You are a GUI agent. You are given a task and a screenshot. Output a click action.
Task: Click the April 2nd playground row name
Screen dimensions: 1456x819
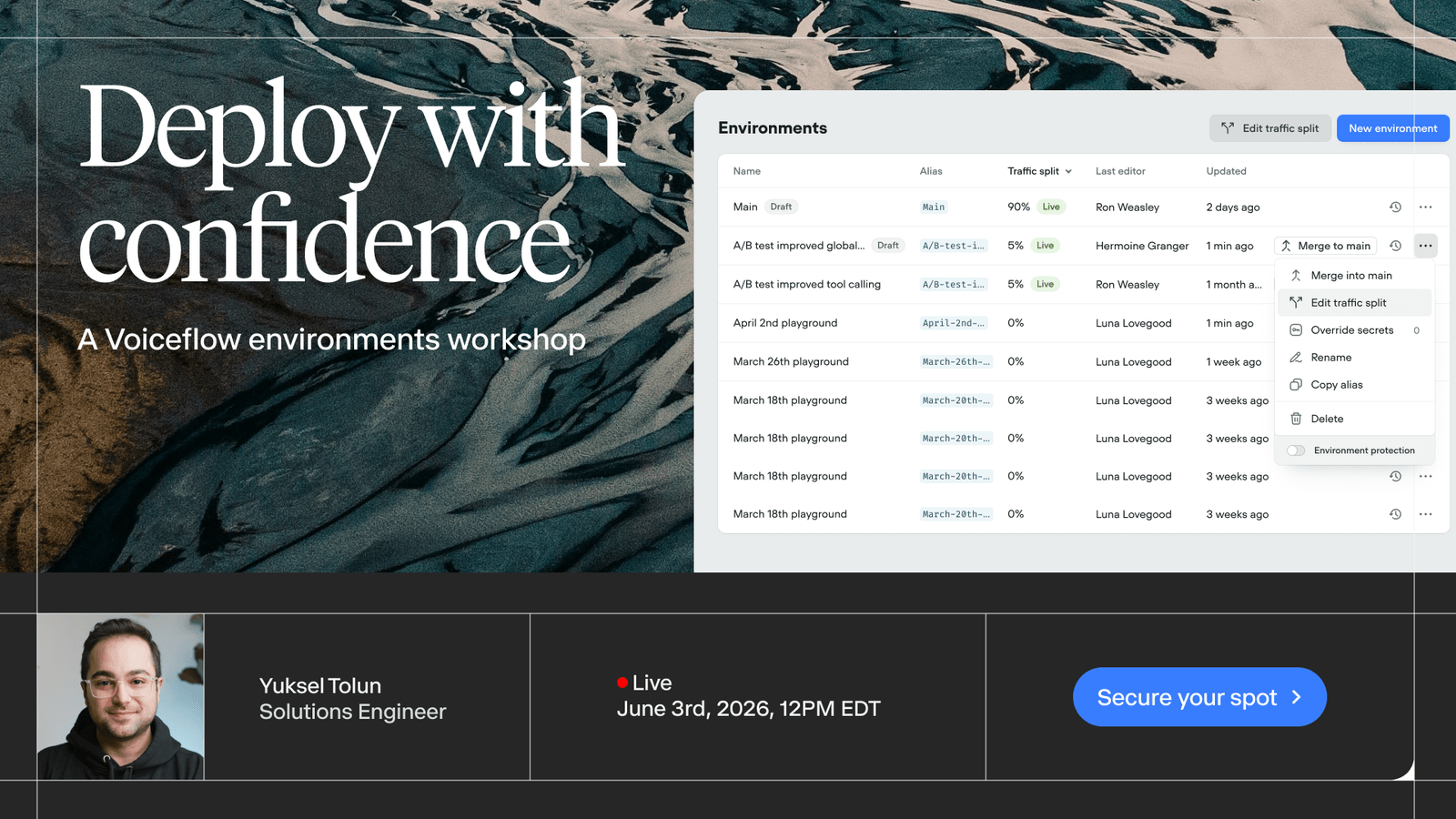(785, 323)
